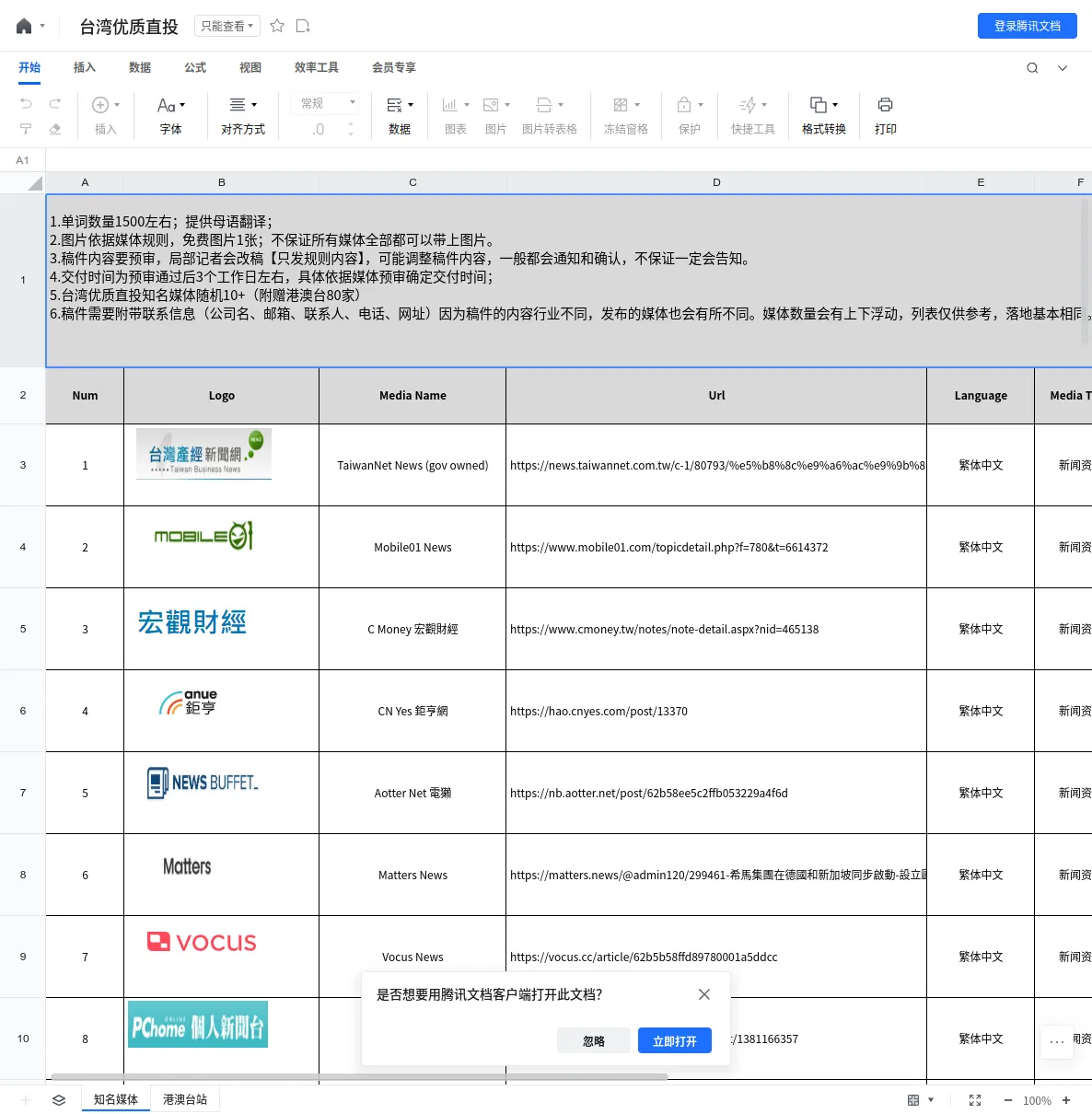Click the home icon at top left

24,26
